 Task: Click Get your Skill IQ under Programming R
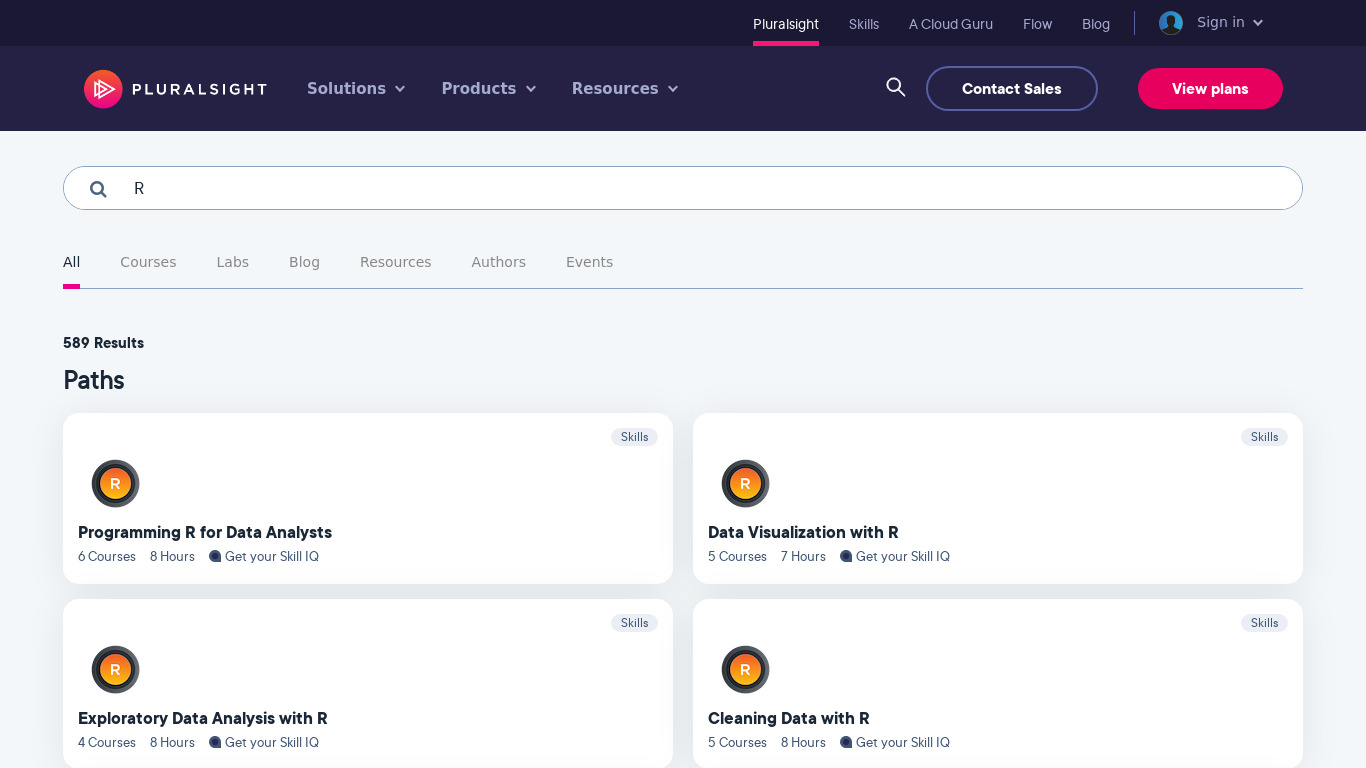point(272,557)
